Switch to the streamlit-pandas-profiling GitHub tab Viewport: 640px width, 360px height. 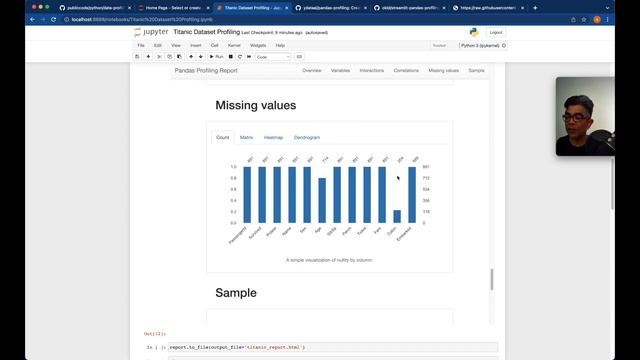(410, 8)
